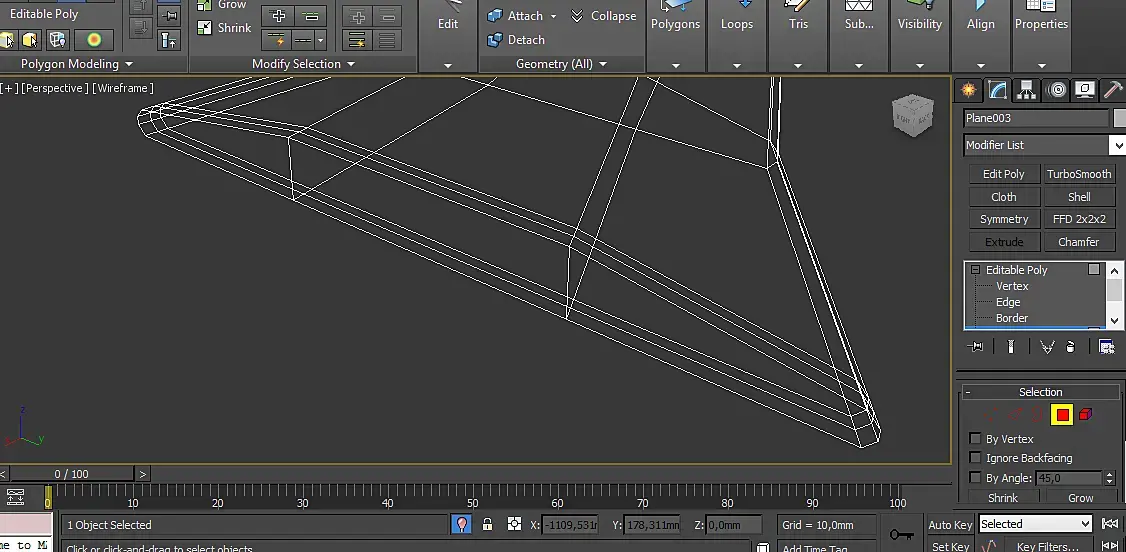Click the Use Soft Selection gradient icon
This screenshot has height=552, width=1126.
pyautogui.click(x=94, y=39)
